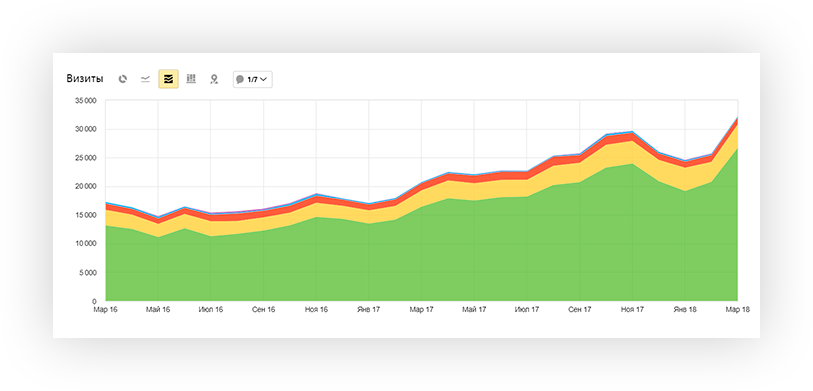The image size is (813, 391).
Task: Click the 25 000 y-axis label
Action: point(86,158)
